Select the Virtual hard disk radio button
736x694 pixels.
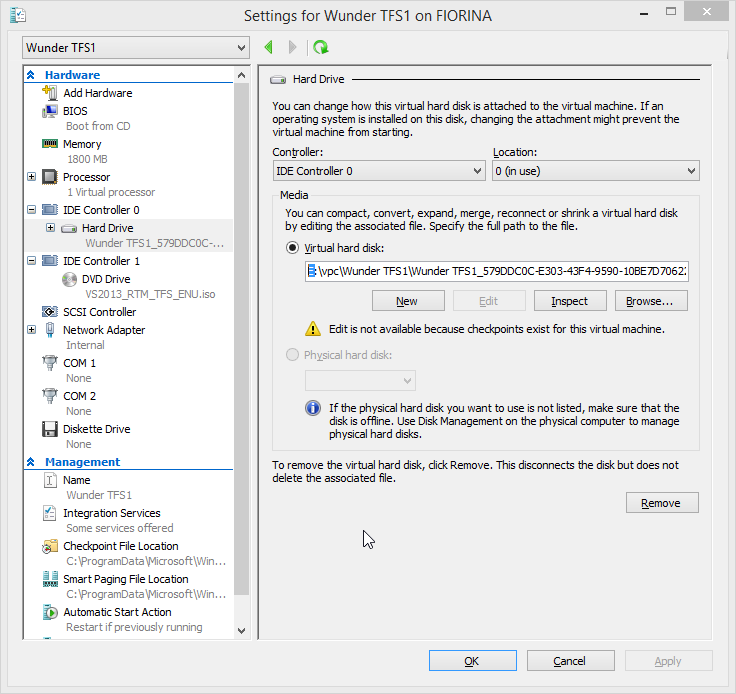[292, 248]
